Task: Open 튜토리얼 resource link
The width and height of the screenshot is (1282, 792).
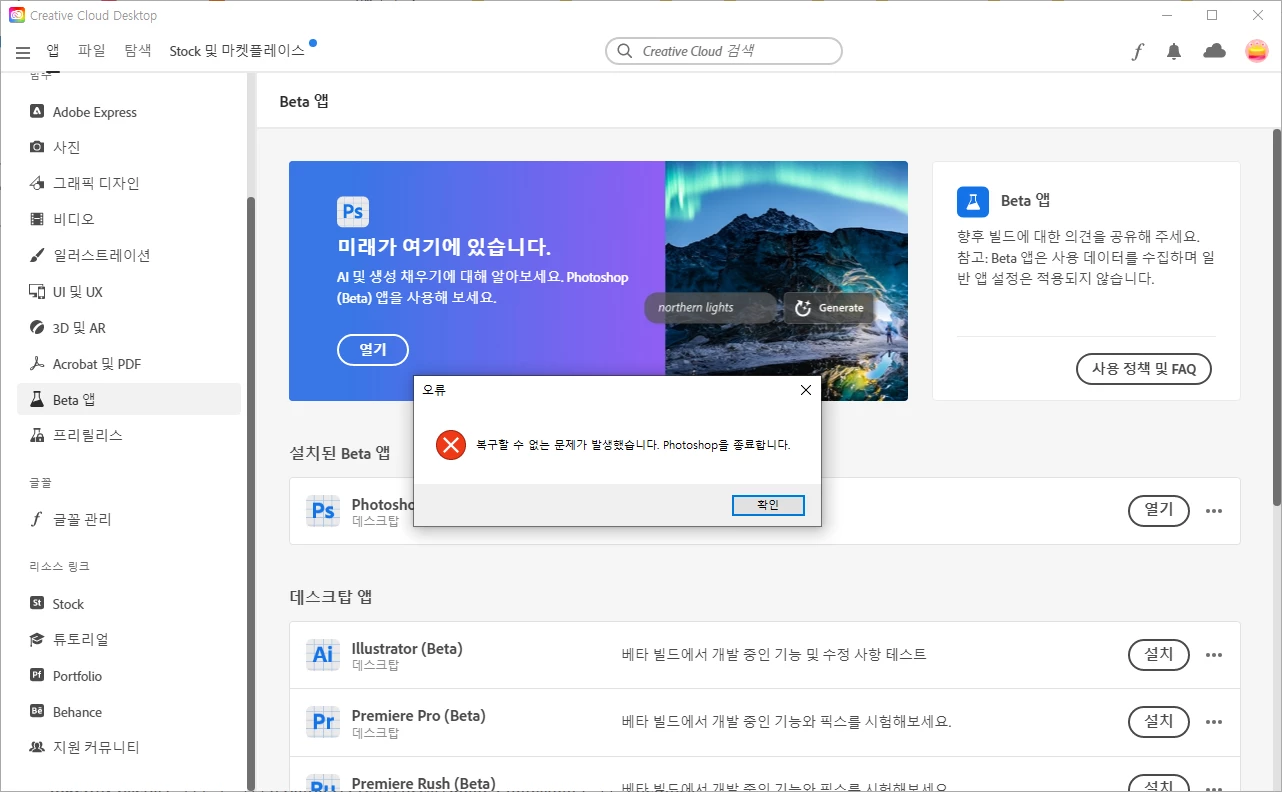Action: pyautogui.click(x=129, y=639)
